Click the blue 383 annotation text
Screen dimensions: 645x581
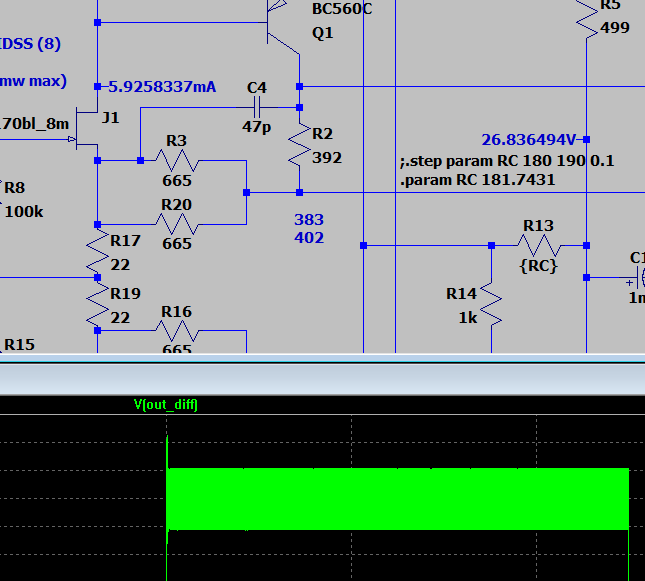click(x=309, y=220)
